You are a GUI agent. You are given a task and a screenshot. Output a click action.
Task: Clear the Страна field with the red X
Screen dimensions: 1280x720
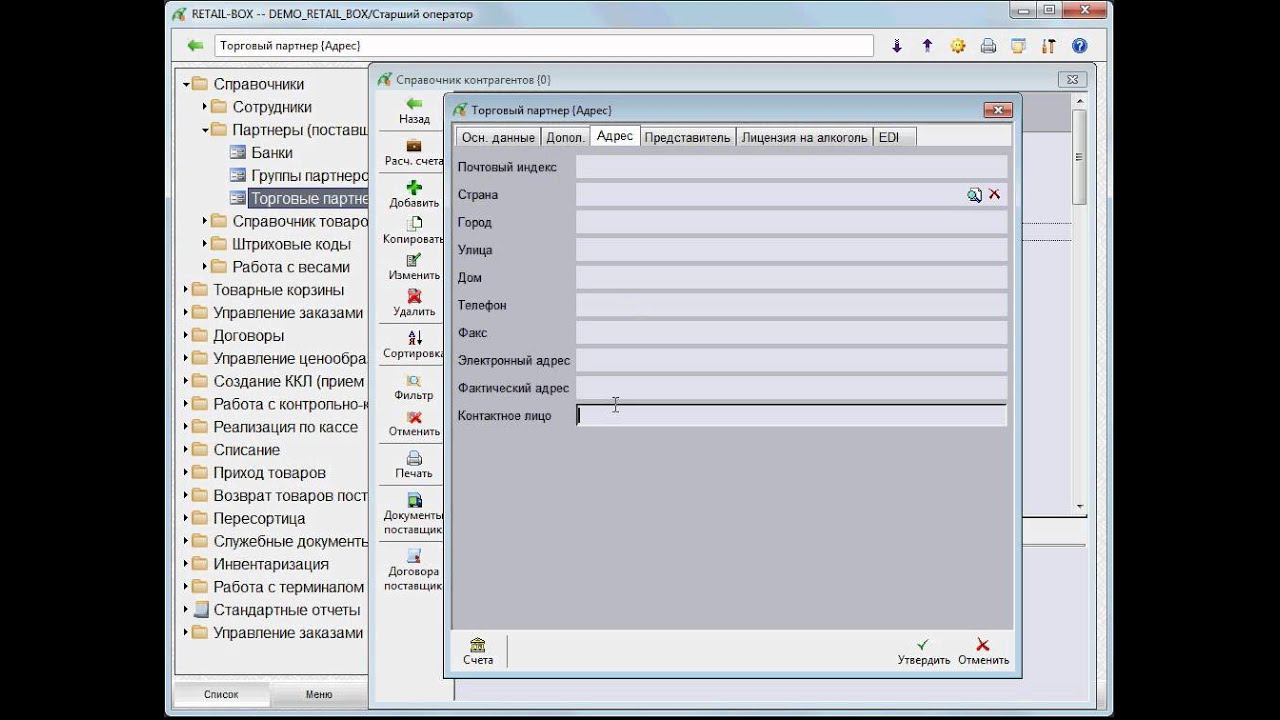[994, 194]
